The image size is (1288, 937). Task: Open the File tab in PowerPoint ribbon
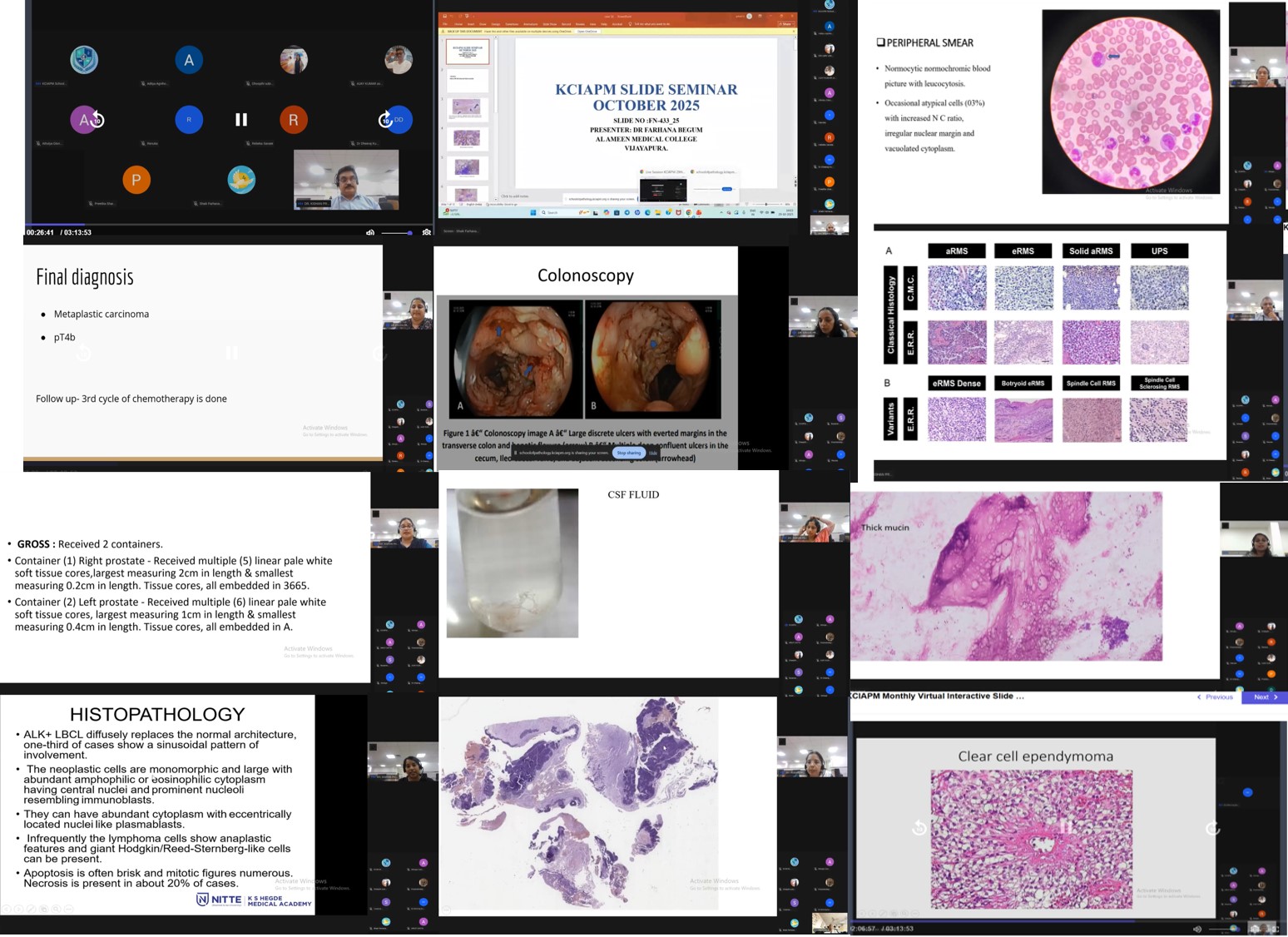445,24
